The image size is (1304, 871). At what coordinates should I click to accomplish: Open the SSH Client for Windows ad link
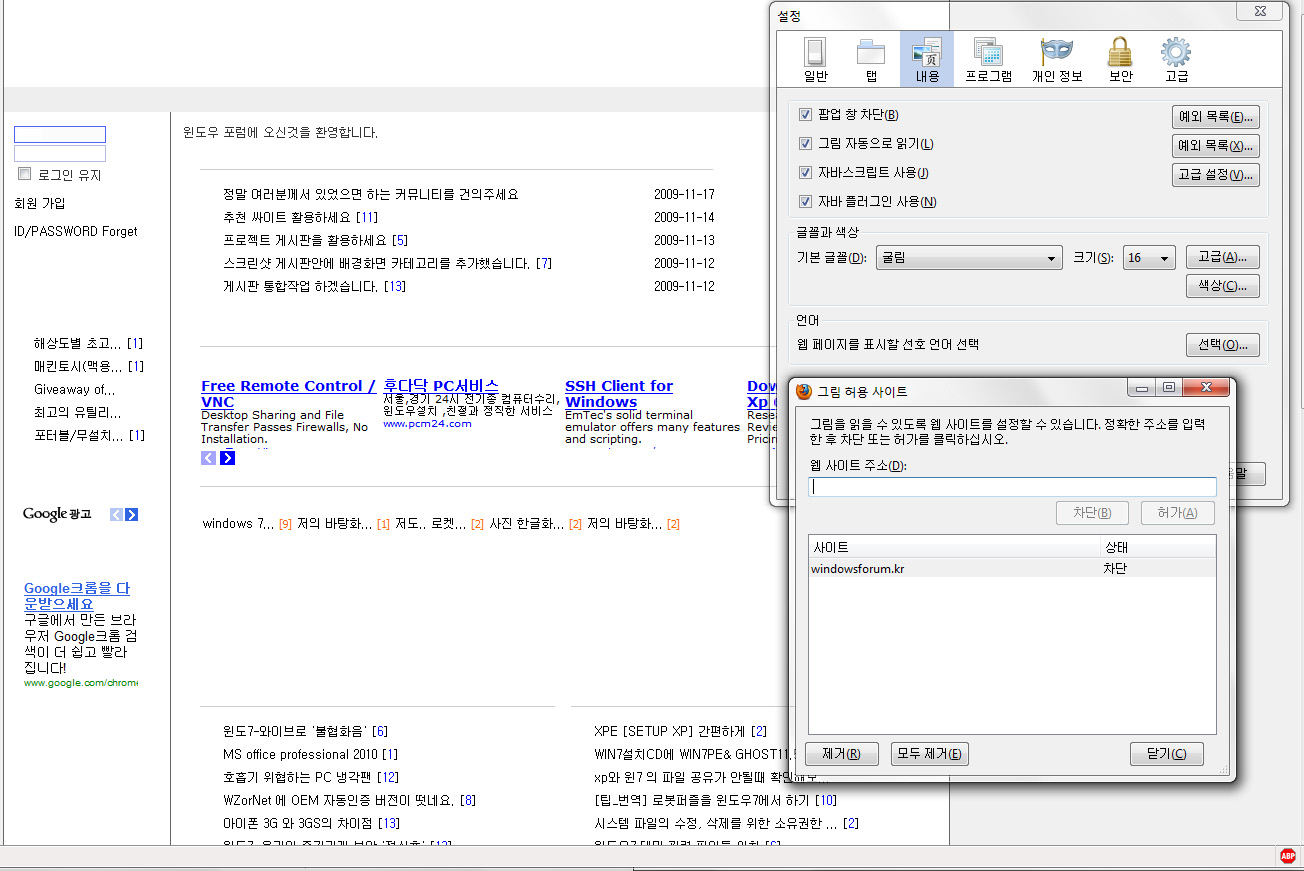619,394
